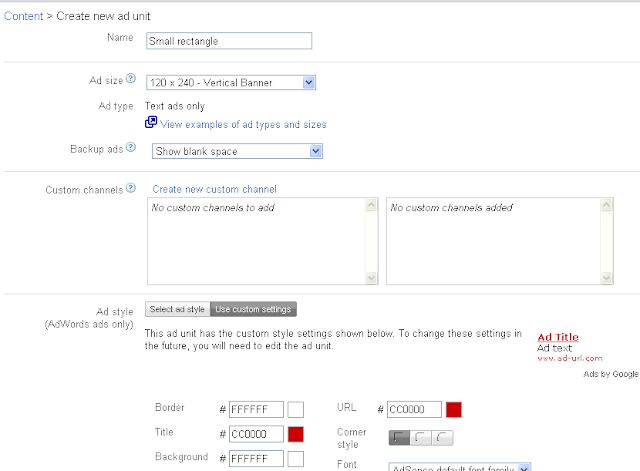Viewport: 640px width, 471px height.
Task: Select the square corner style
Action: pyautogui.click(x=399, y=438)
